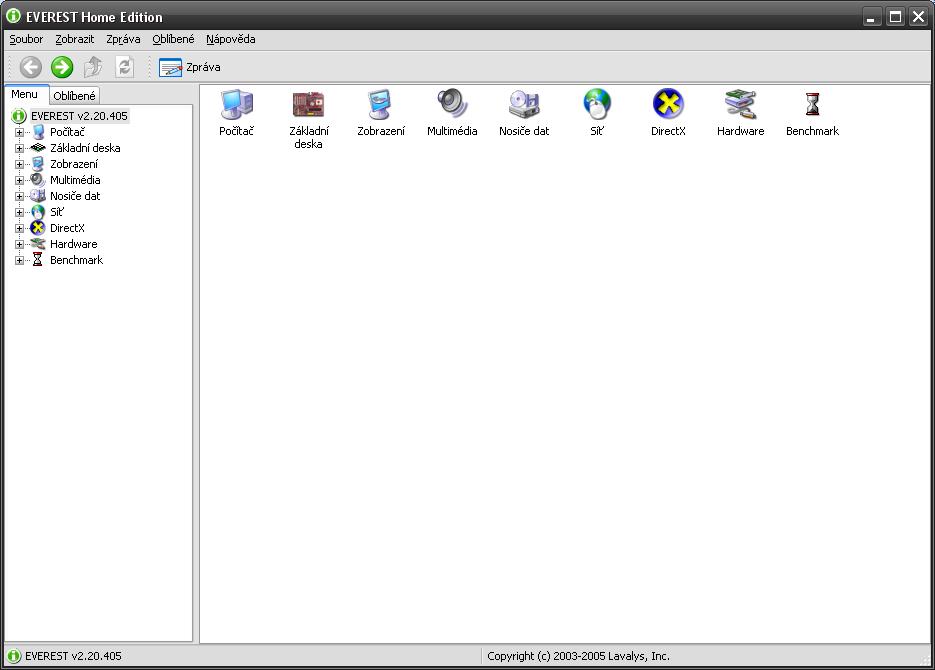Maximize the EVEREST window
This screenshot has height=670, width=935.
895,17
